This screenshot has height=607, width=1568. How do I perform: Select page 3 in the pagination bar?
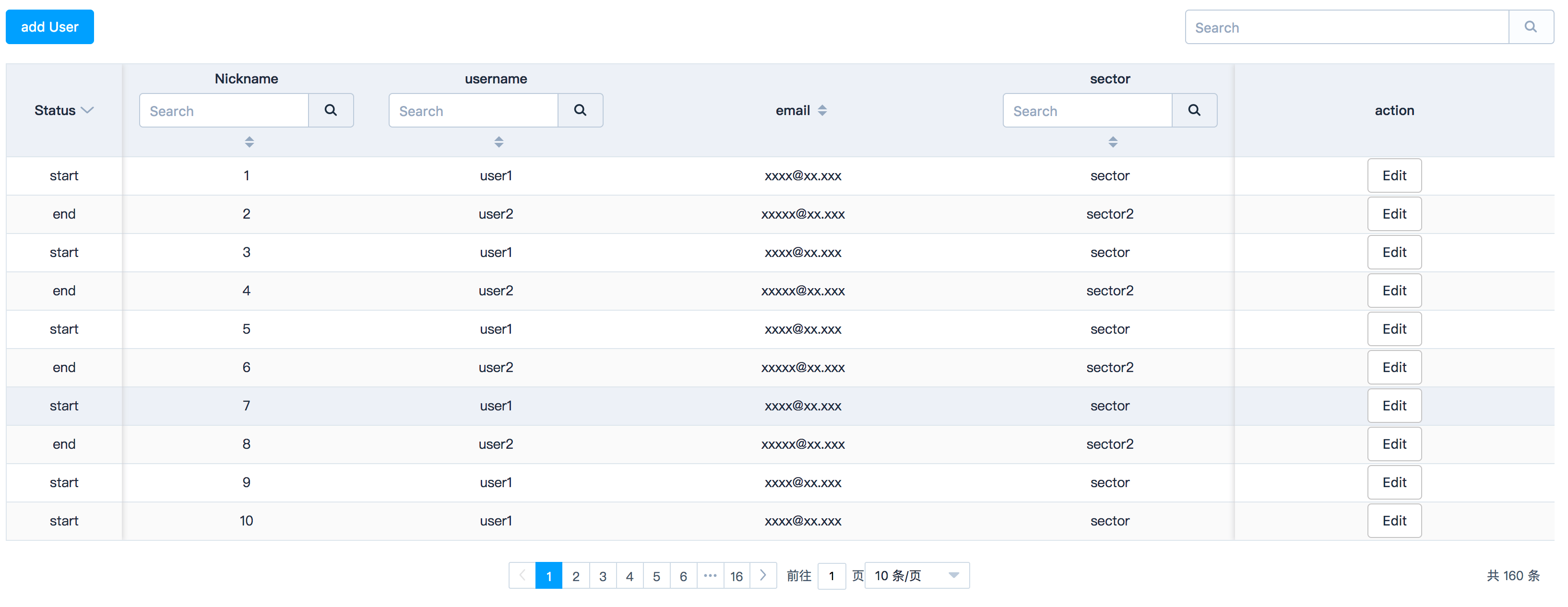603,575
